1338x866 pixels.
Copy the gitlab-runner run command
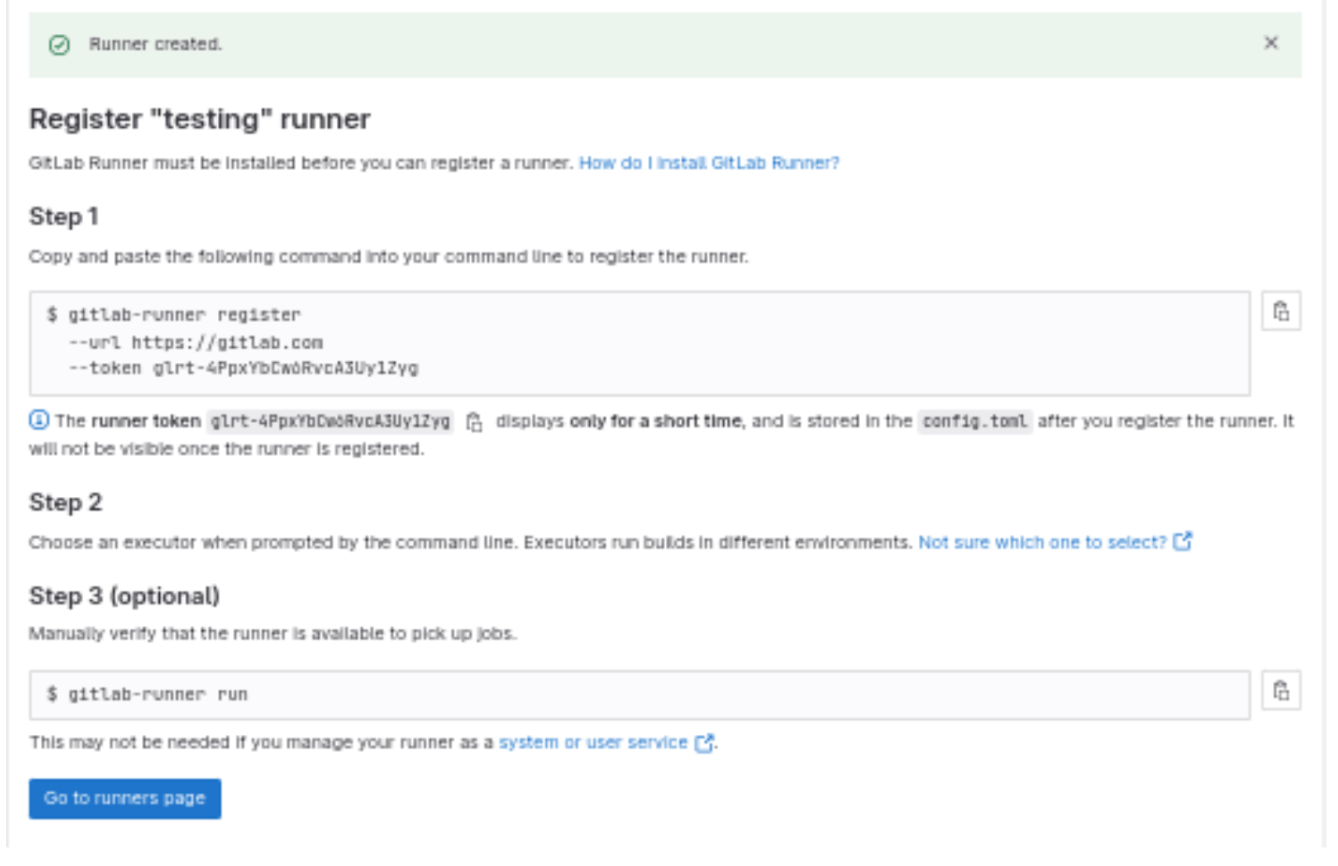coord(1281,690)
